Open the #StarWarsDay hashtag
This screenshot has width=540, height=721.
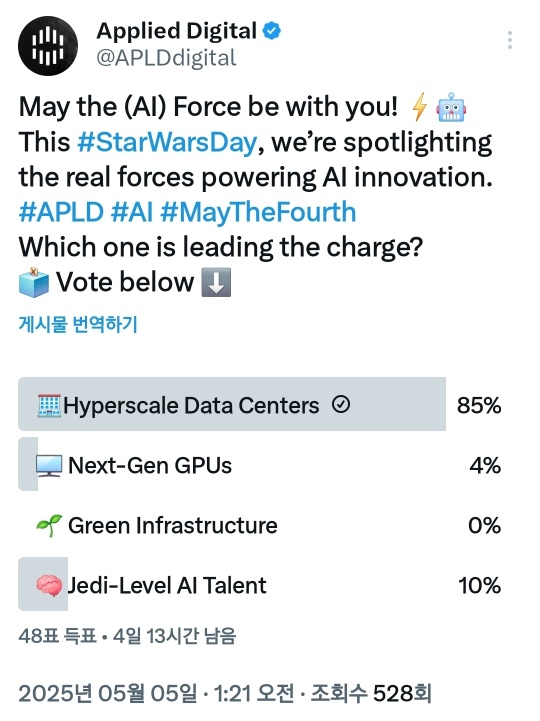pyautogui.click(x=167, y=142)
